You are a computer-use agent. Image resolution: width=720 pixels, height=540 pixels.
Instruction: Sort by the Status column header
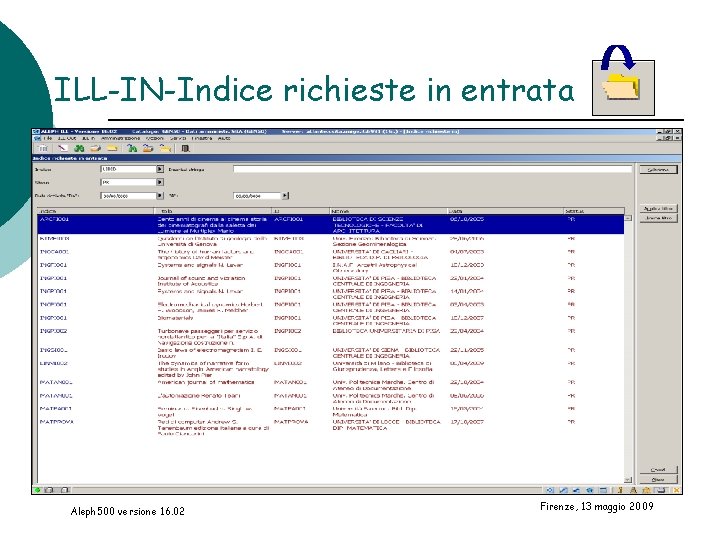pos(594,211)
